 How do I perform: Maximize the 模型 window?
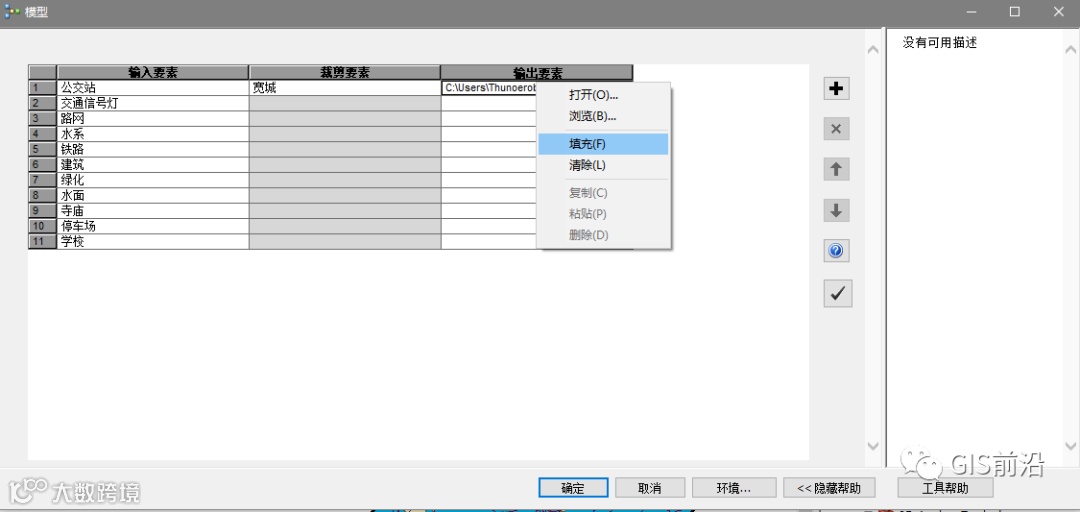coord(1015,12)
